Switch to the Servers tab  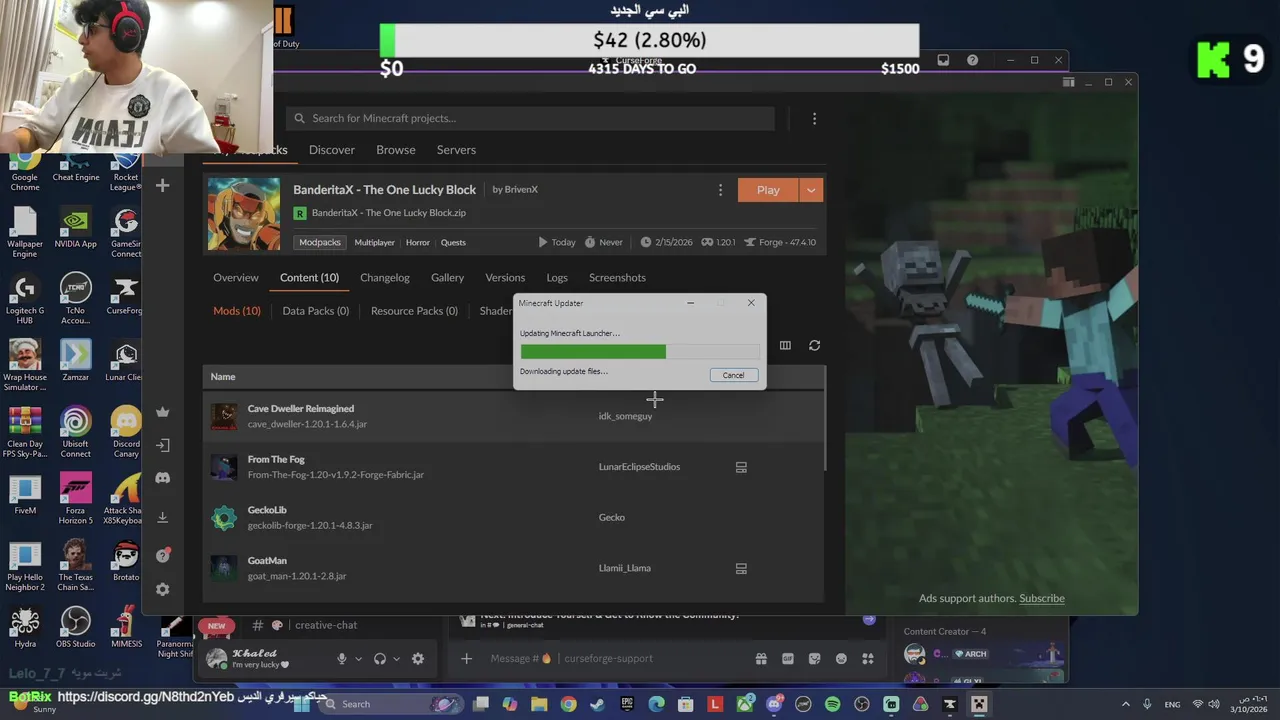(x=456, y=150)
